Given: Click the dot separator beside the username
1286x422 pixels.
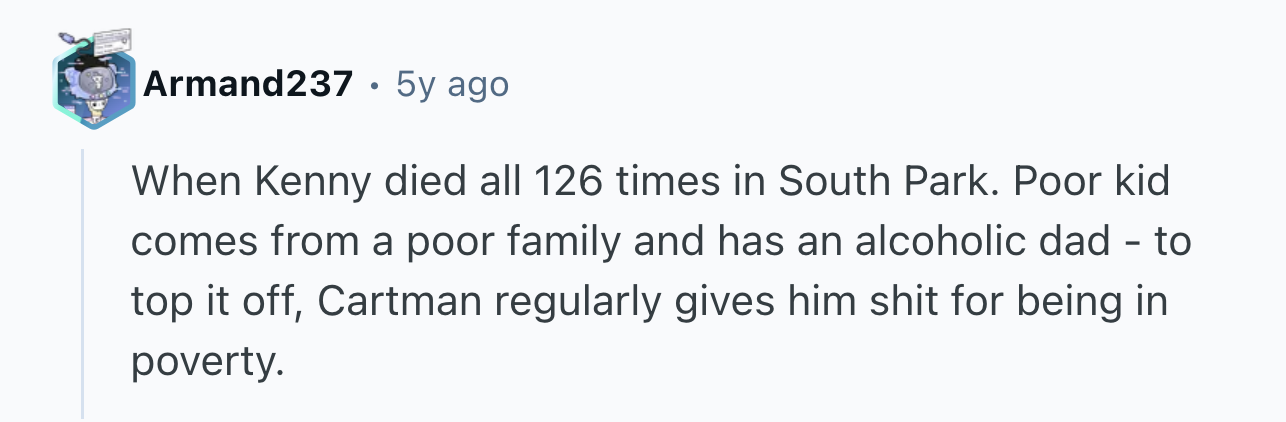Looking at the screenshot, I should [x=374, y=86].
